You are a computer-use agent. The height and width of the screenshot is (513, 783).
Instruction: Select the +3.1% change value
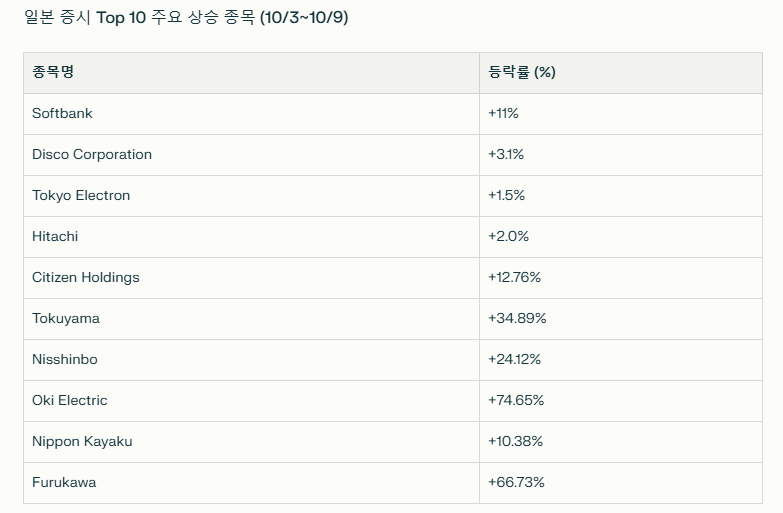click(x=506, y=154)
